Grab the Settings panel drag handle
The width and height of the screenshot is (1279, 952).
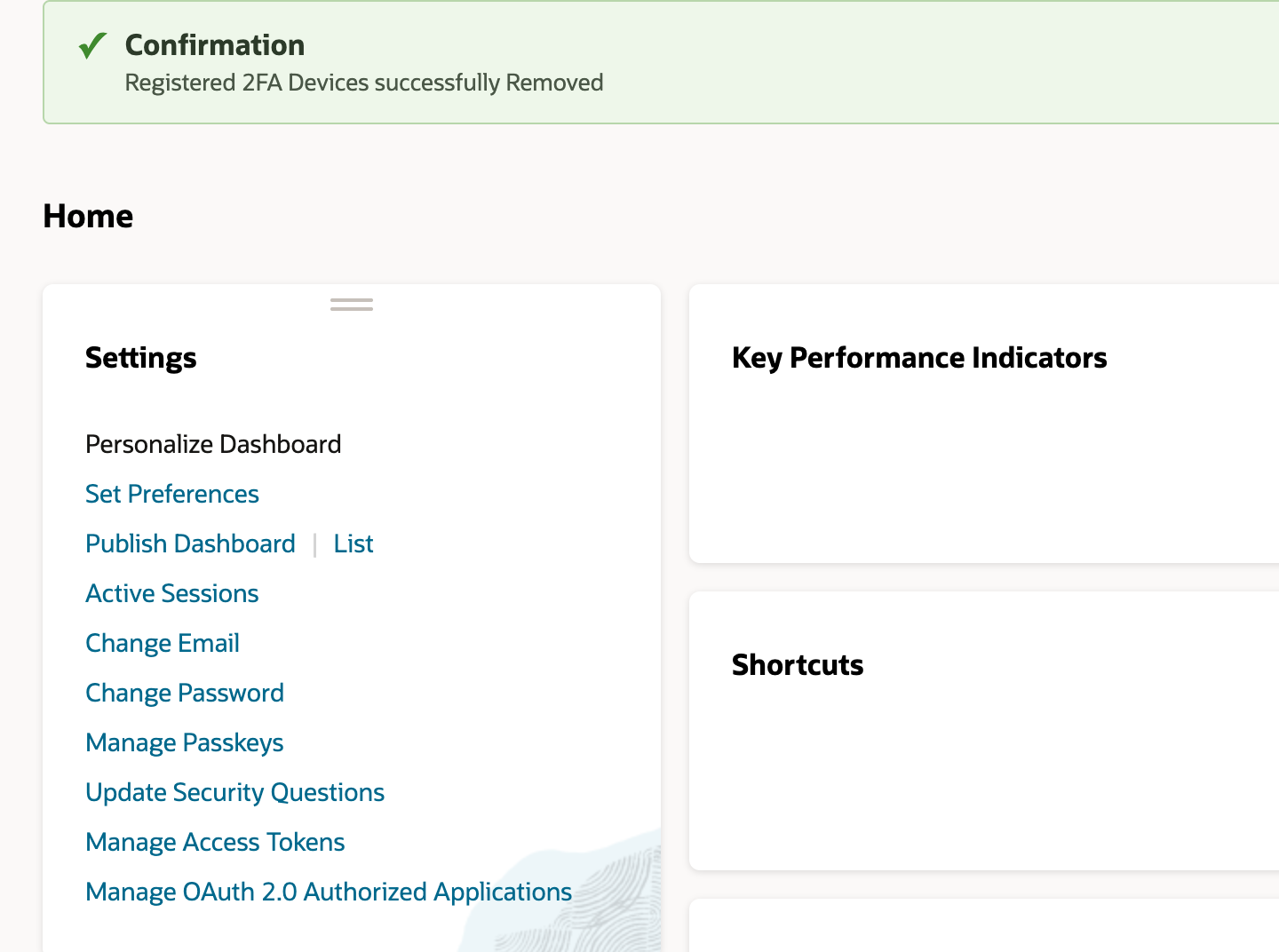click(352, 305)
